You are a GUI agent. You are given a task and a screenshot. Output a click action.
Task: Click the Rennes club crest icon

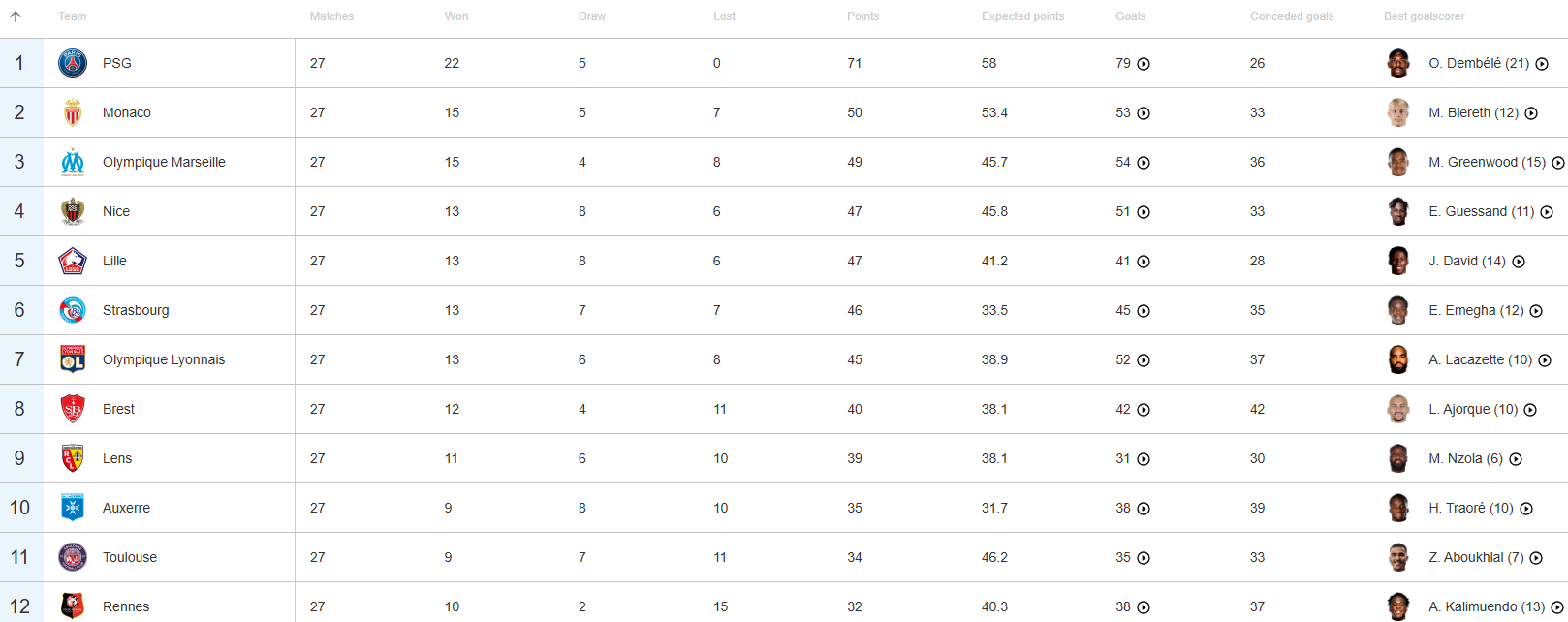pyautogui.click(x=73, y=606)
